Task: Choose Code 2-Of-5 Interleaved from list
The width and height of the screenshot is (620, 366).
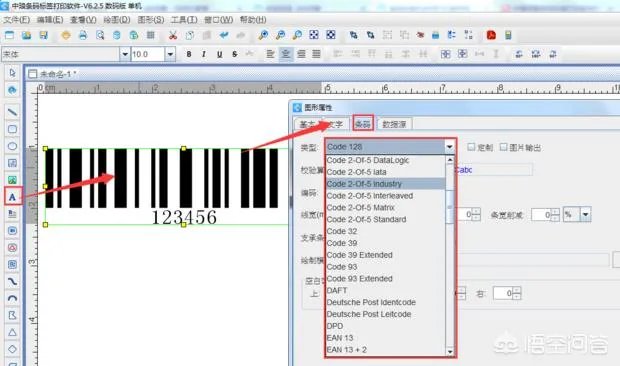Action: (386, 196)
